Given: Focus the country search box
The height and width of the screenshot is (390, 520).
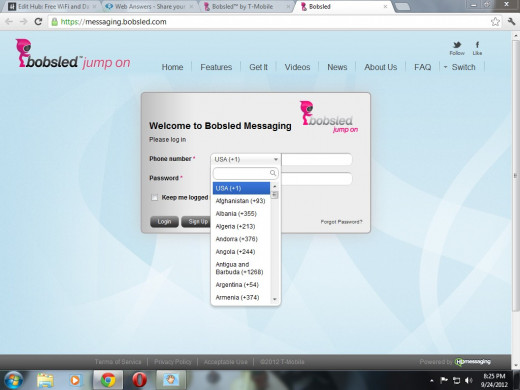Looking at the screenshot, I should click(x=245, y=173).
